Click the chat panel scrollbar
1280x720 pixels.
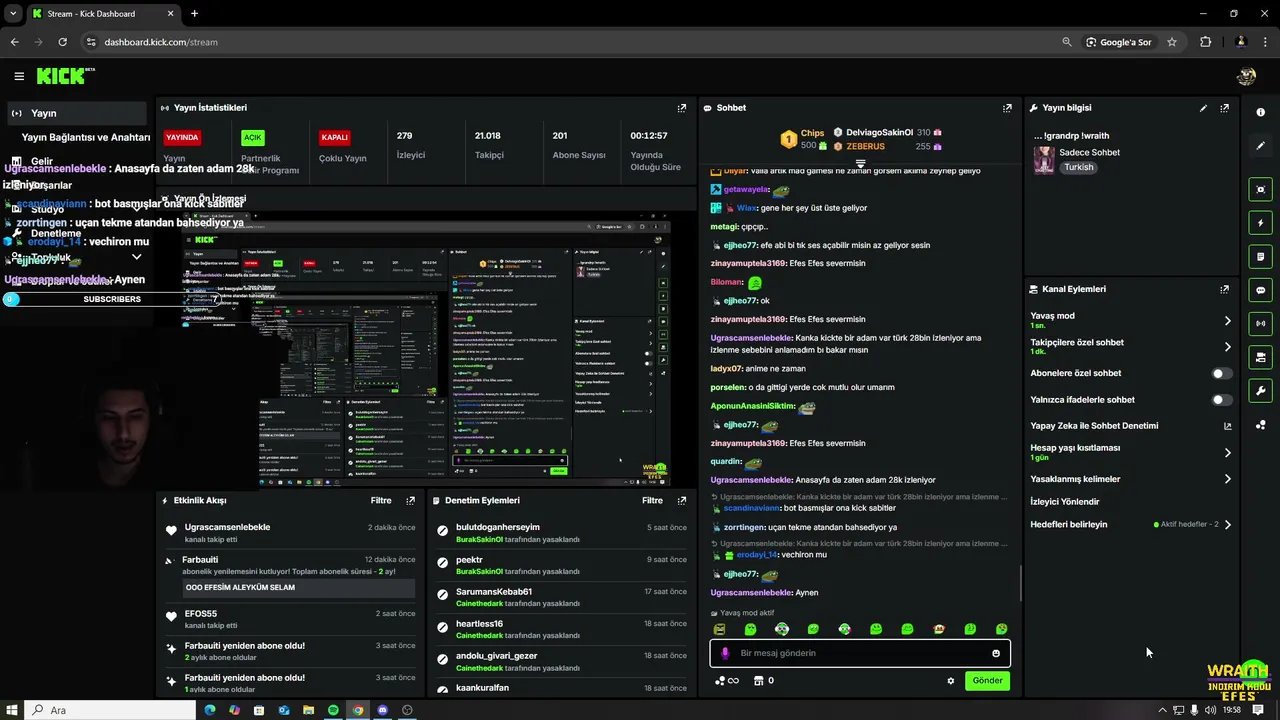[x=1020, y=583]
